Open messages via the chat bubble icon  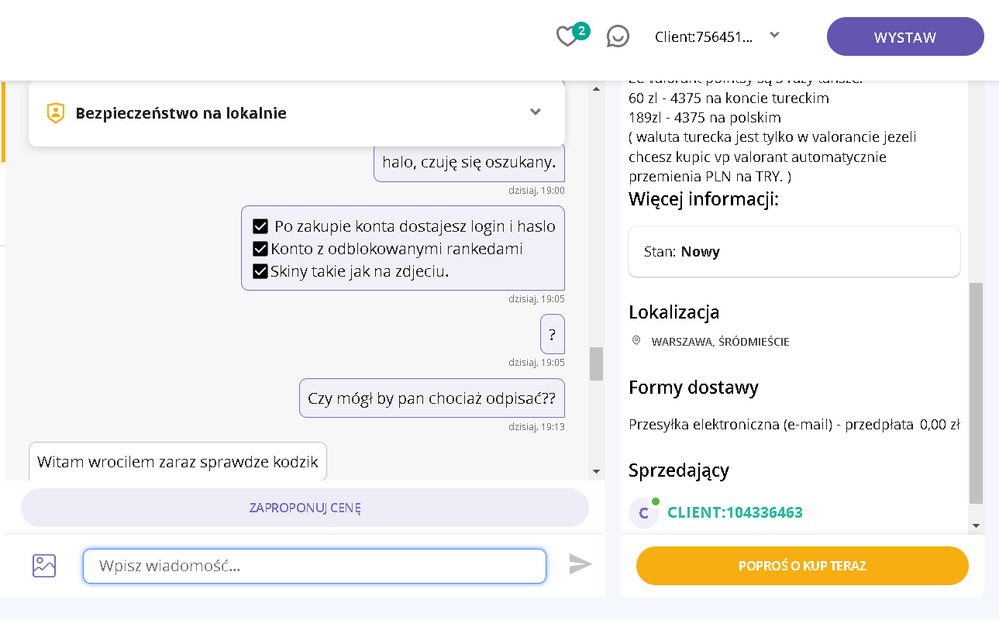click(x=617, y=36)
